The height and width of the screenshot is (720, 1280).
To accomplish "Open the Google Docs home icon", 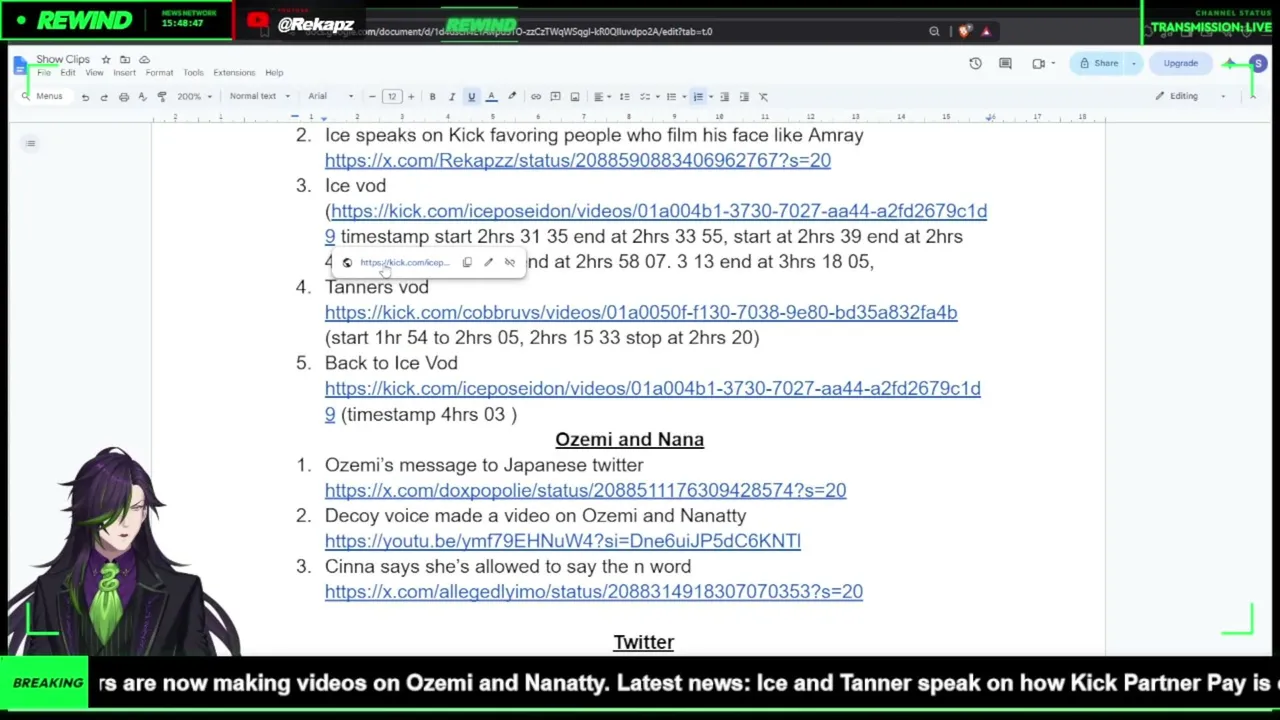I will 21,65.
